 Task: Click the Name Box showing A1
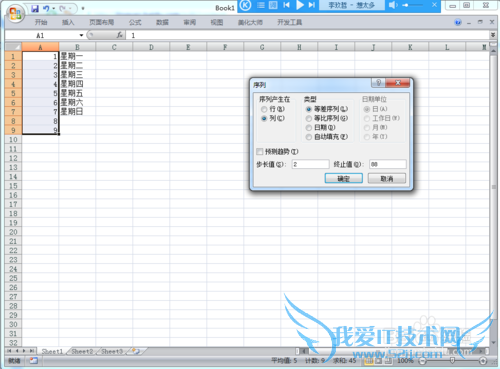point(40,35)
